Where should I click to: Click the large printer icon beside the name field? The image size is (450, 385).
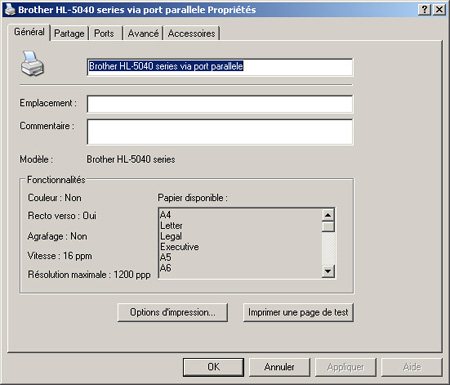[x=32, y=64]
